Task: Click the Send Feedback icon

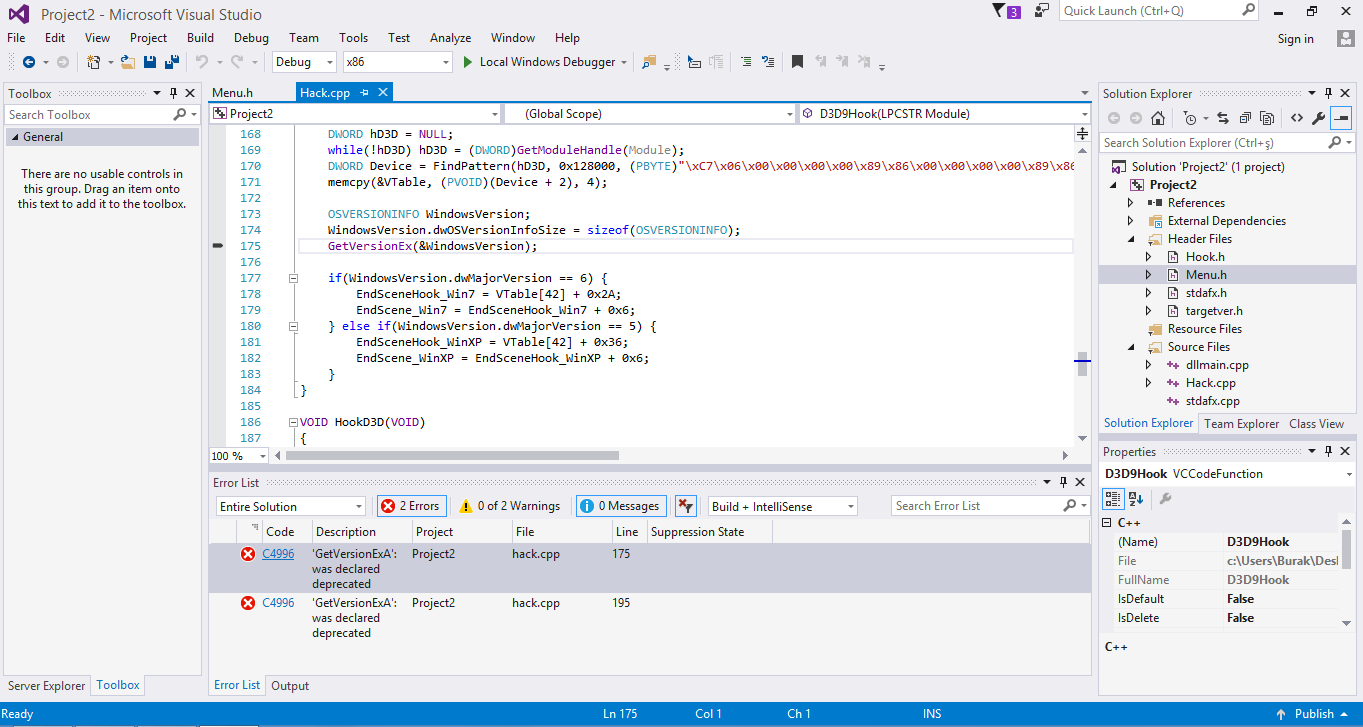Action: pos(1042,11)
